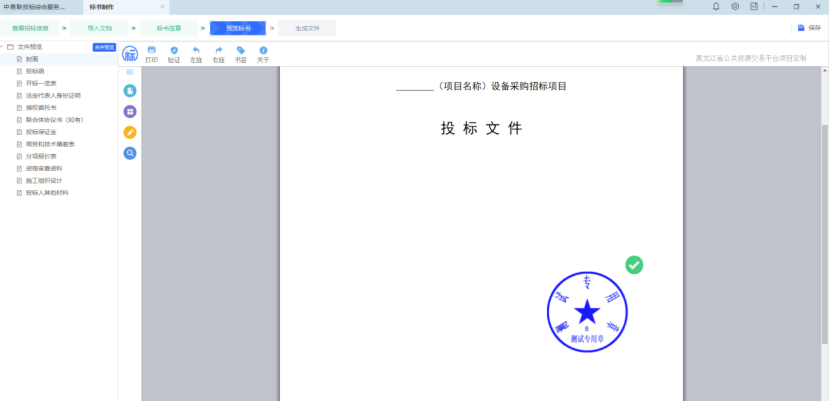Open the notification bell in title bar
The height and width of the screenshot is (401, 830).
[x=716, y=6]
